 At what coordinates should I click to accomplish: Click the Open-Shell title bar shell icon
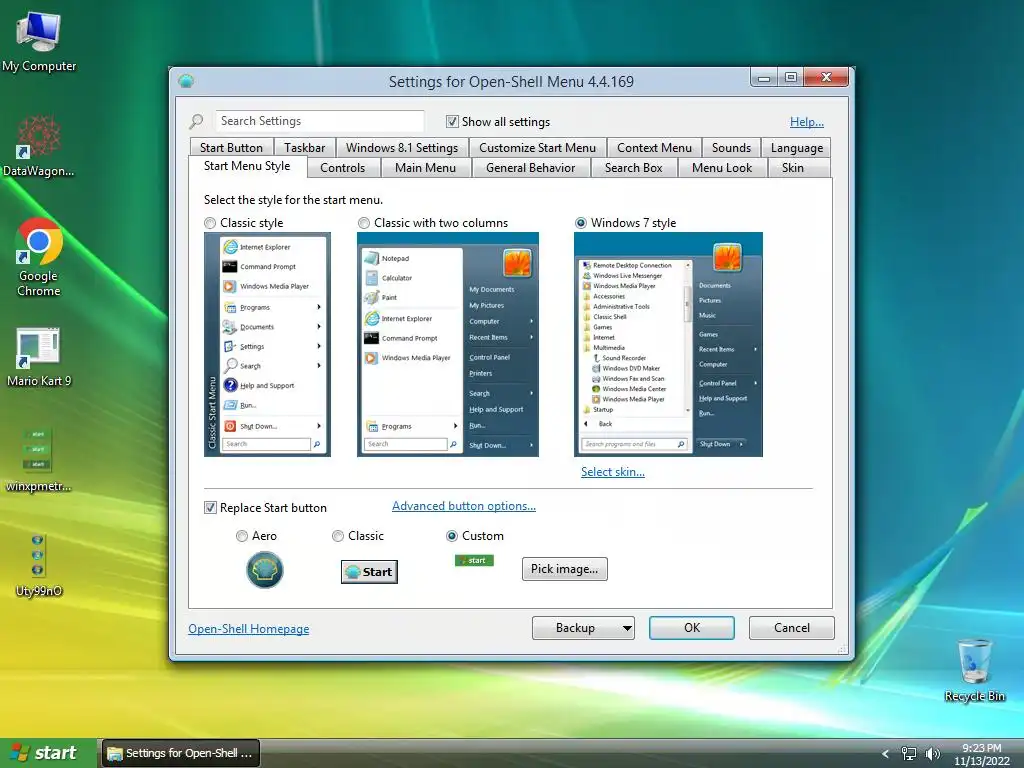(x=186, y=81)
